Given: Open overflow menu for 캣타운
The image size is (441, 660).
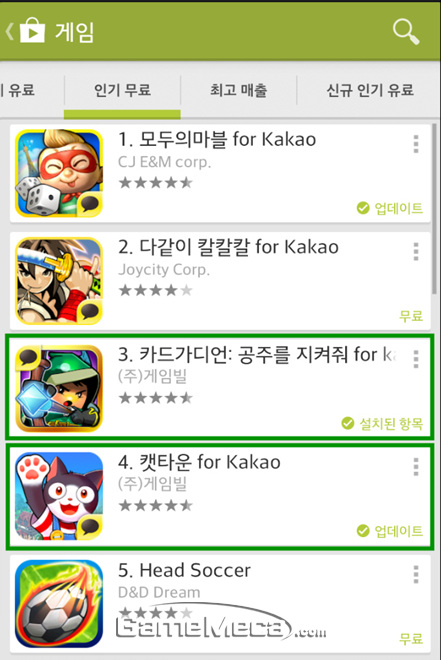Looking at the screenshot, I should coord(416,467).
